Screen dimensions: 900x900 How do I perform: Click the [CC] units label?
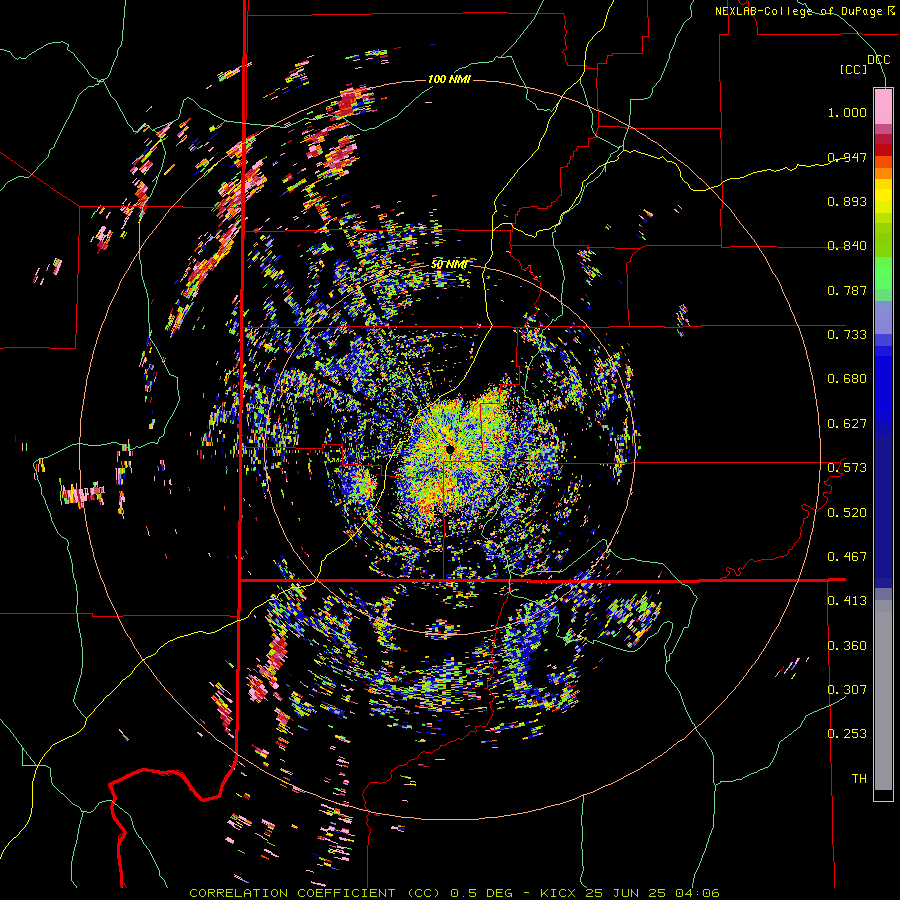tap(854, 69)
